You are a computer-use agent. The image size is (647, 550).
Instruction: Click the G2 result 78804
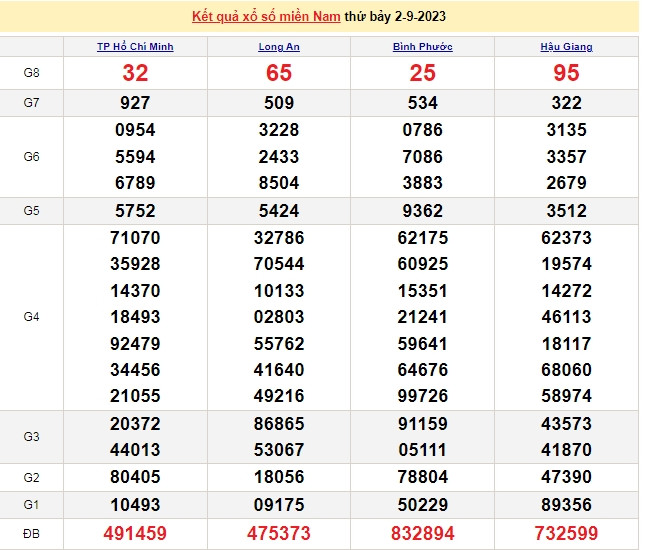423,477
